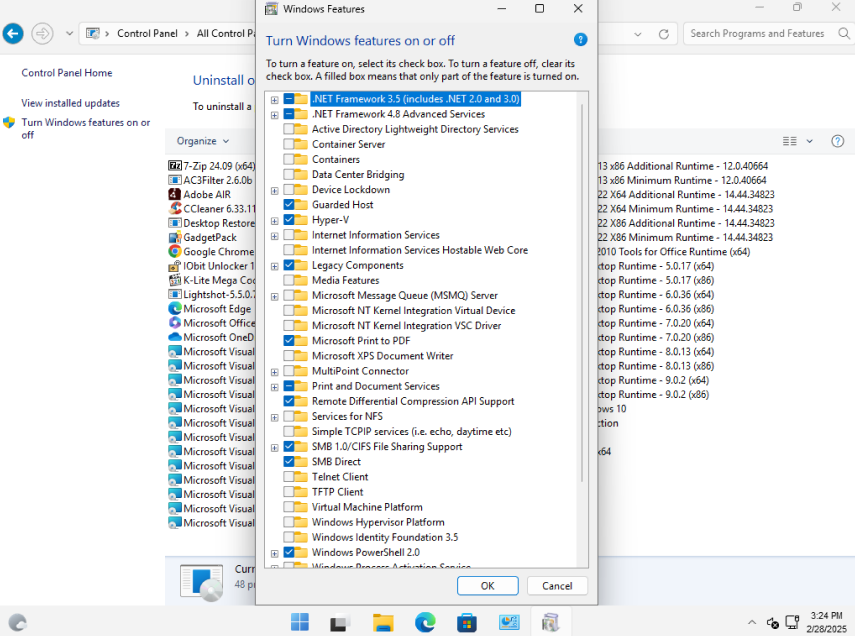Viewport: 855px width, 636px height.
Task: Open View installed updates link
Action: coord(70,103)
